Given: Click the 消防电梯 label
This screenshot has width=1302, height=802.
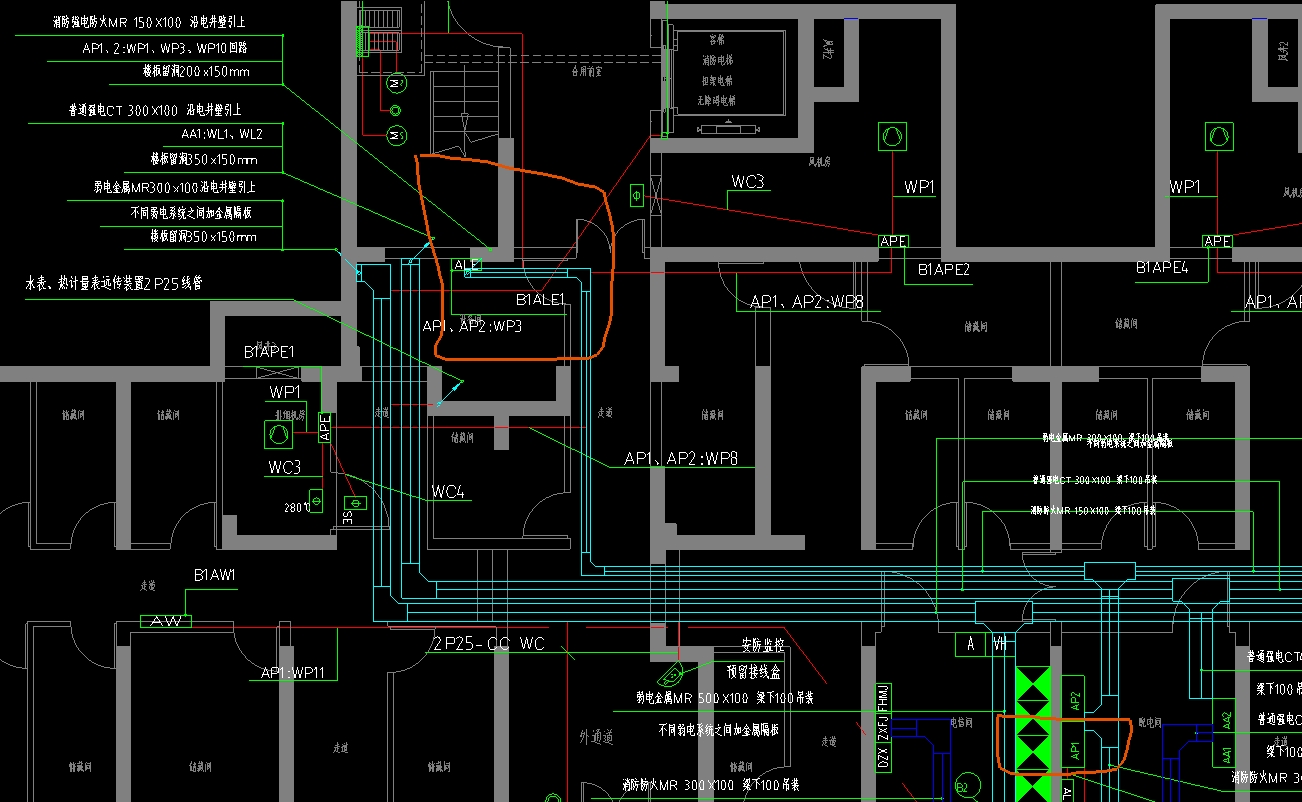Looking at the screenshot, I should 717,60.
